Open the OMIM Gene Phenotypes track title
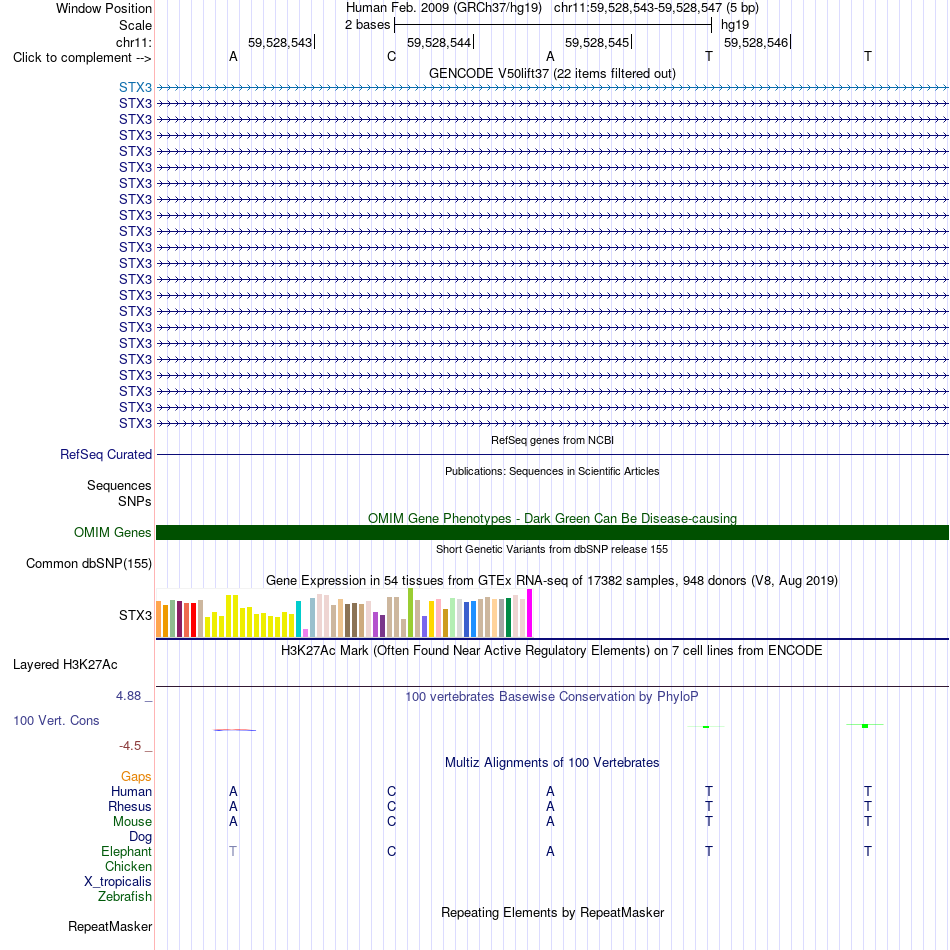950x950 pixels. 552,519
